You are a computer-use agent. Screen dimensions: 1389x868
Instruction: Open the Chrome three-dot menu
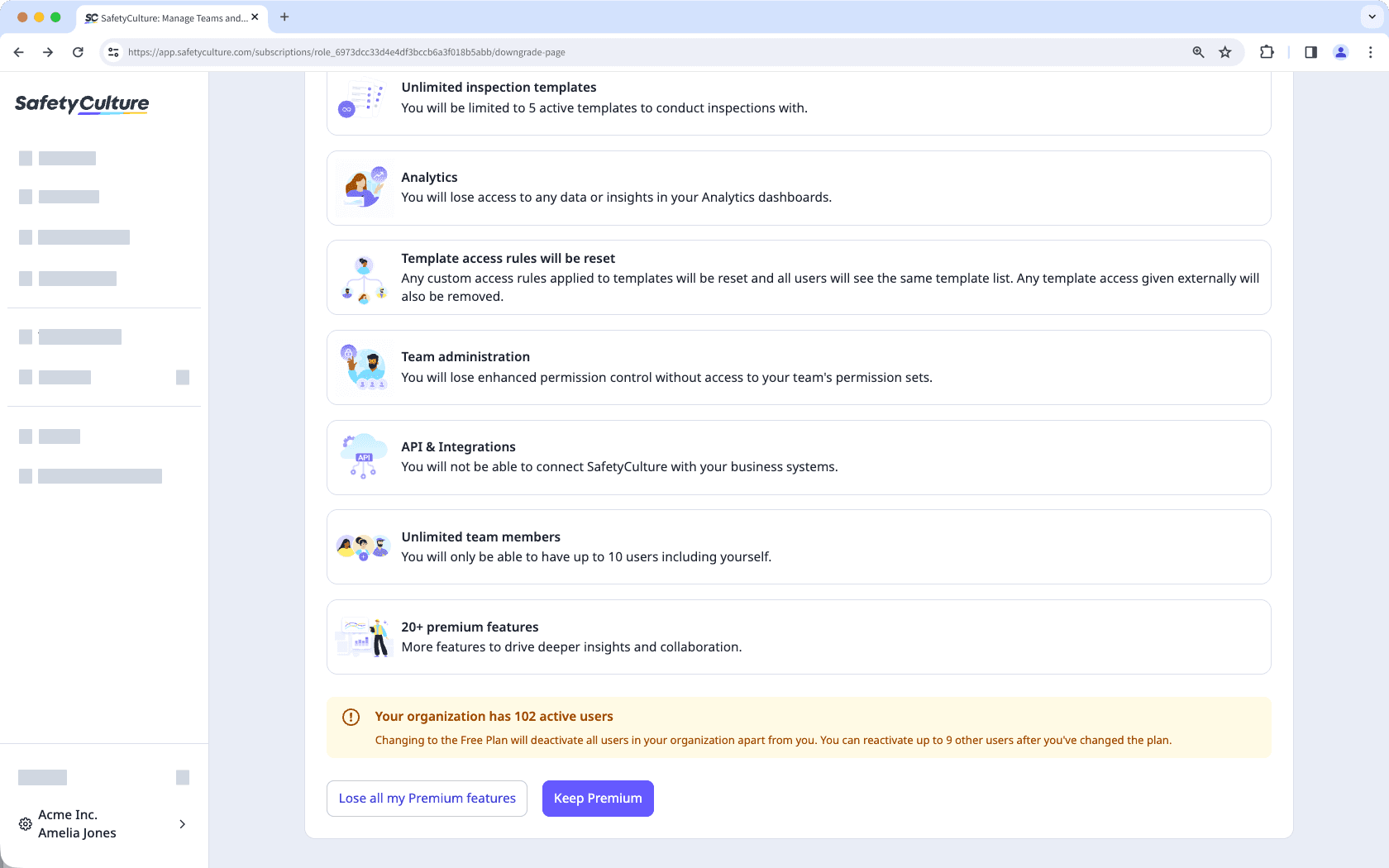tap(1370, 52)
